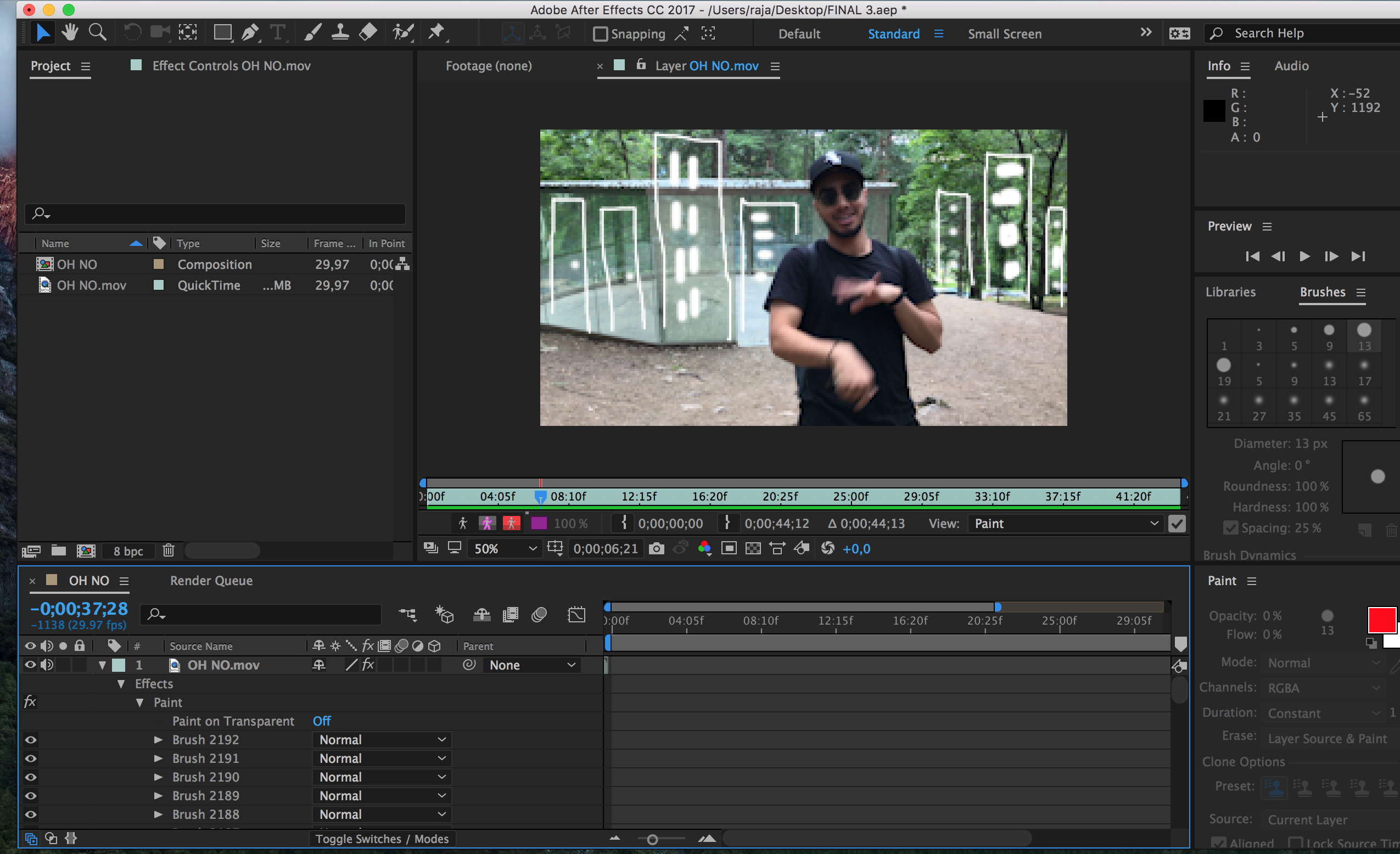Image resolution: width=1400 pixels, height=854 pixels.
Task: Hide Brush 2192 stroke visibility
Action: [31, 739]
